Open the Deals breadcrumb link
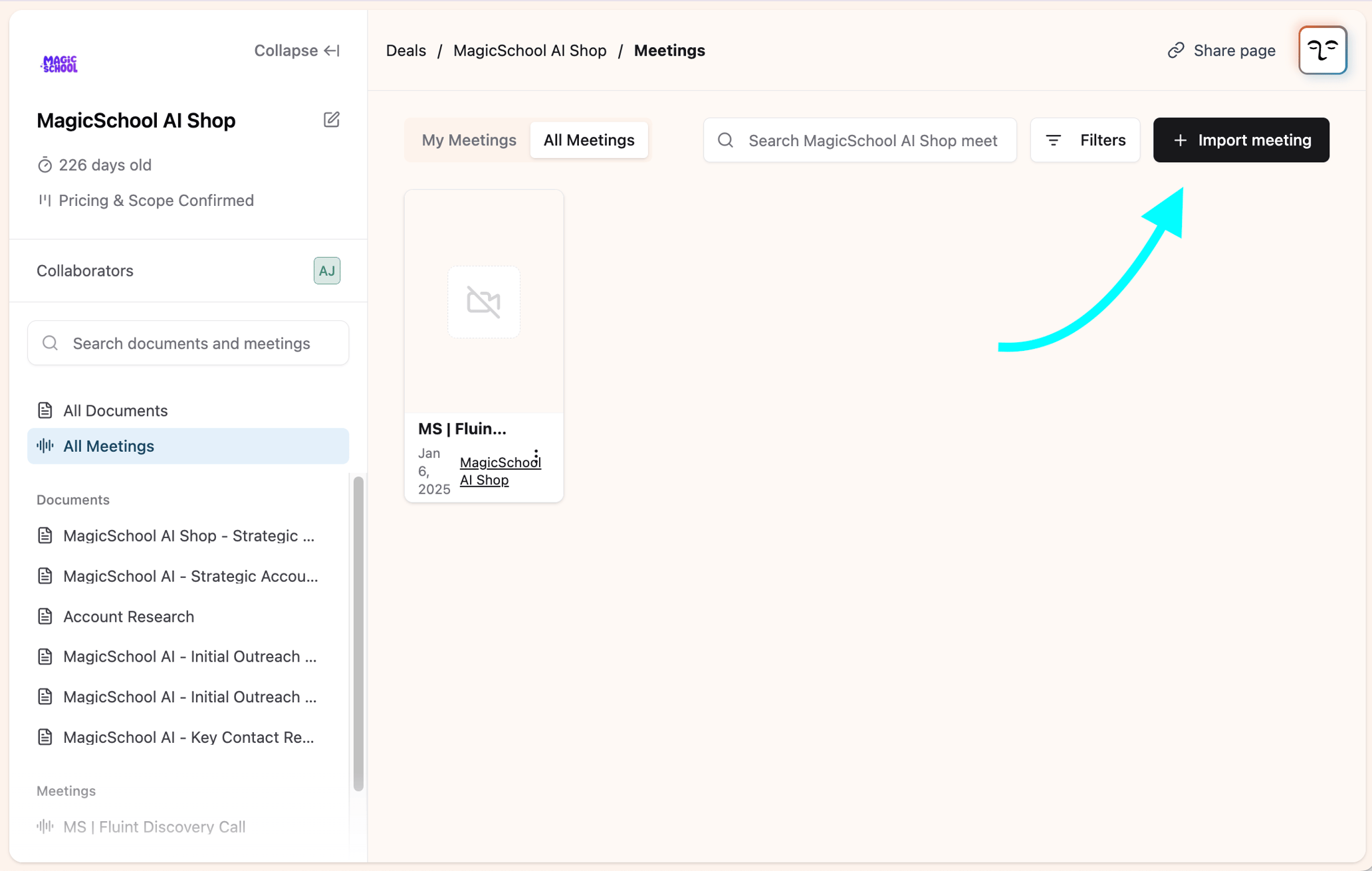The width and height of the screenshot is (1372, 871). pos(405,50)
